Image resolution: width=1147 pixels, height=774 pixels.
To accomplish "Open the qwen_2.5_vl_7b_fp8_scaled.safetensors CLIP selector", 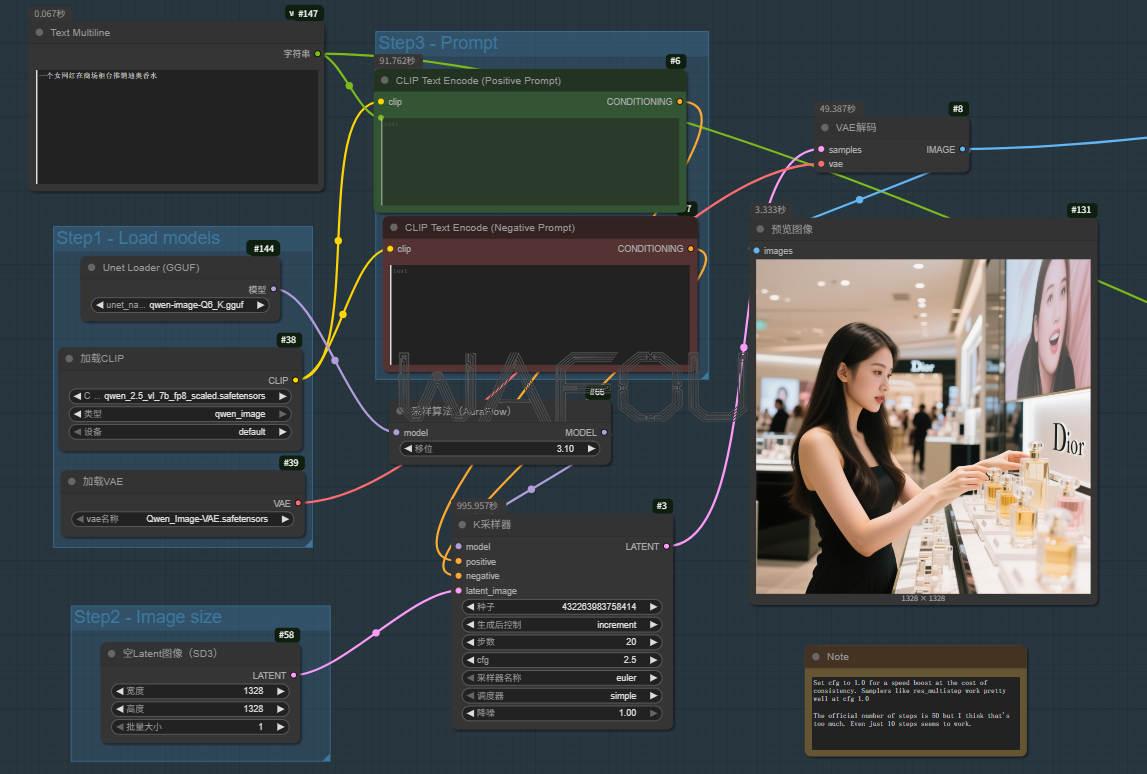I will point(179,396).
